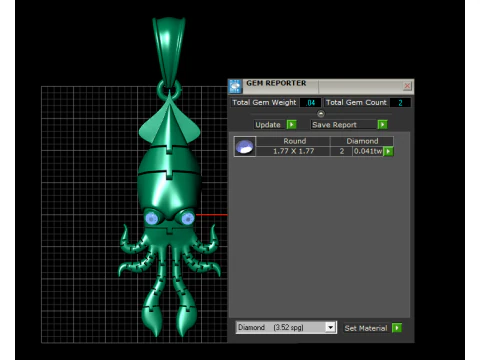480x360 pixels.
Task: Select the round gem thumbnail
Action: pos(245,146)
